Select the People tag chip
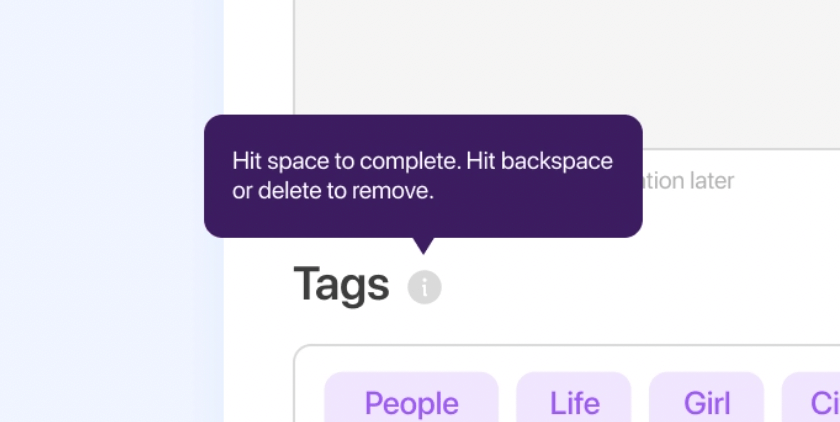 [x=411, y=397]
